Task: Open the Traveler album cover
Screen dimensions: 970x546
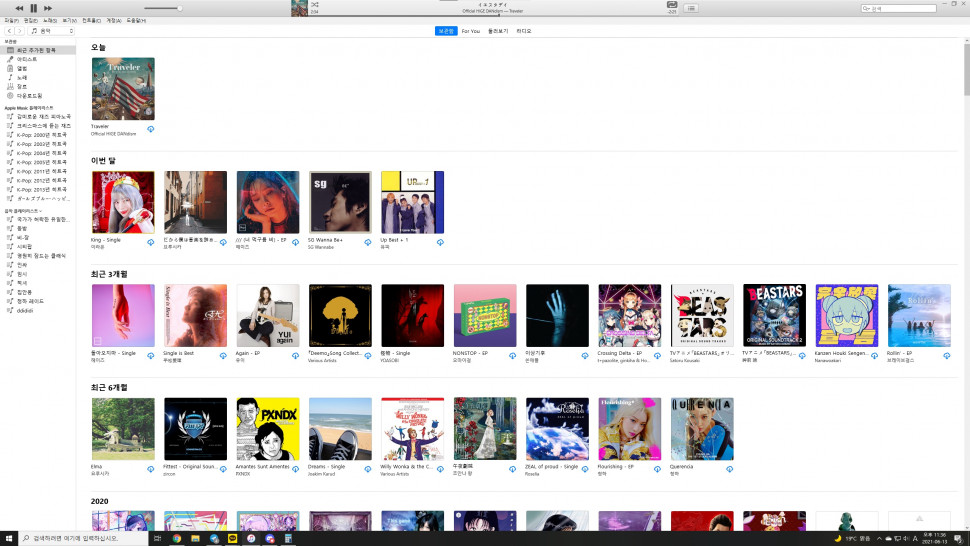Action: [123, 88]
